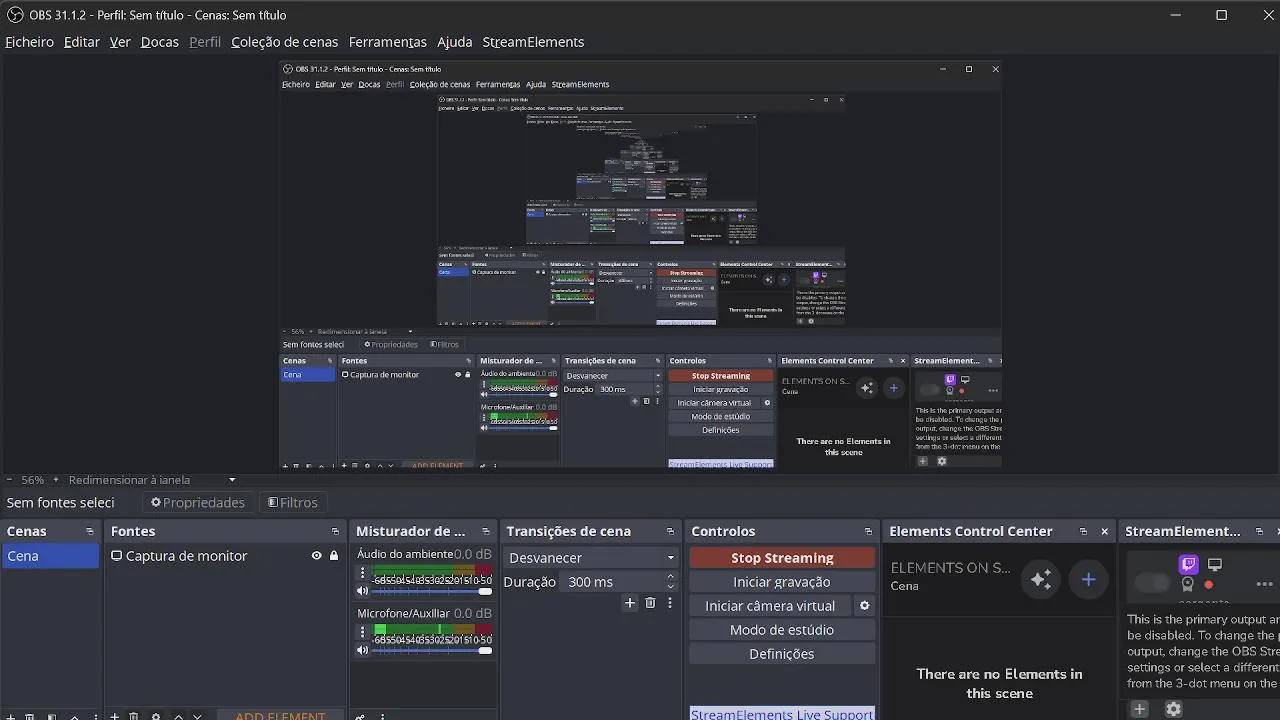Open the Ferramentas menu
This screenshot has height=720, width=1280.
[x=388, y=42]
